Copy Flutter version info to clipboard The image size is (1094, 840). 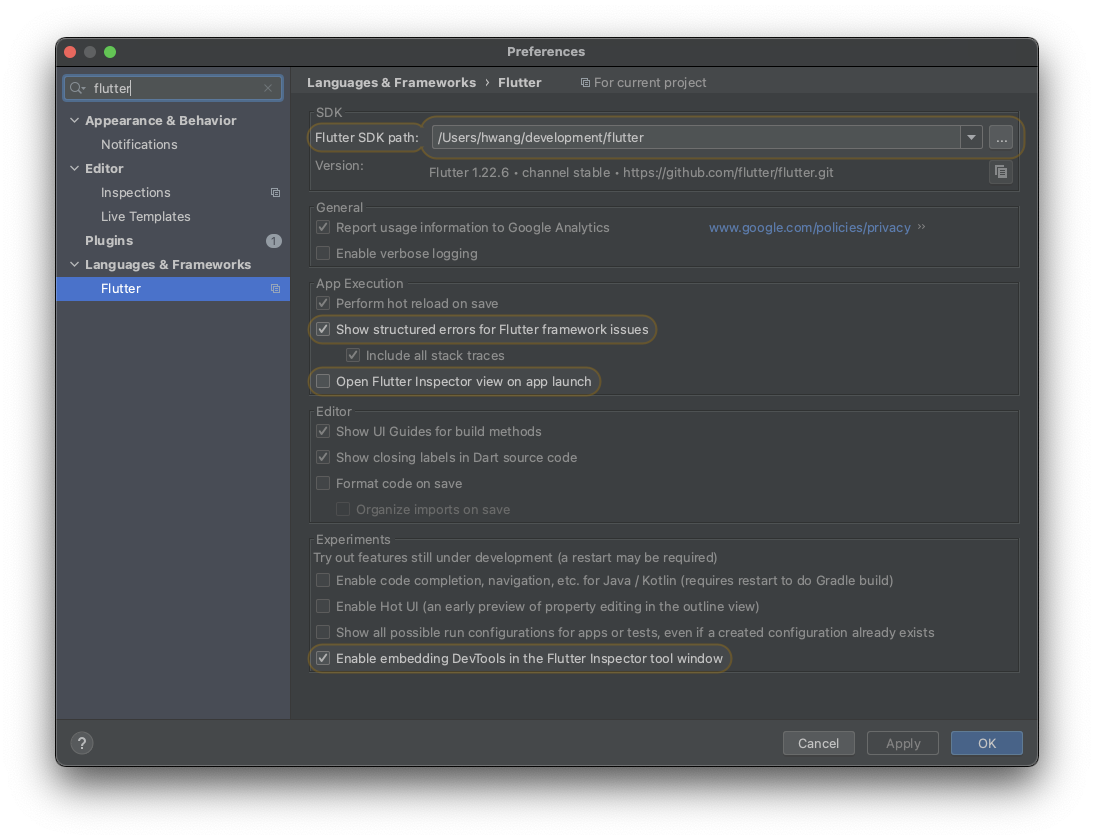point(1001,172)
